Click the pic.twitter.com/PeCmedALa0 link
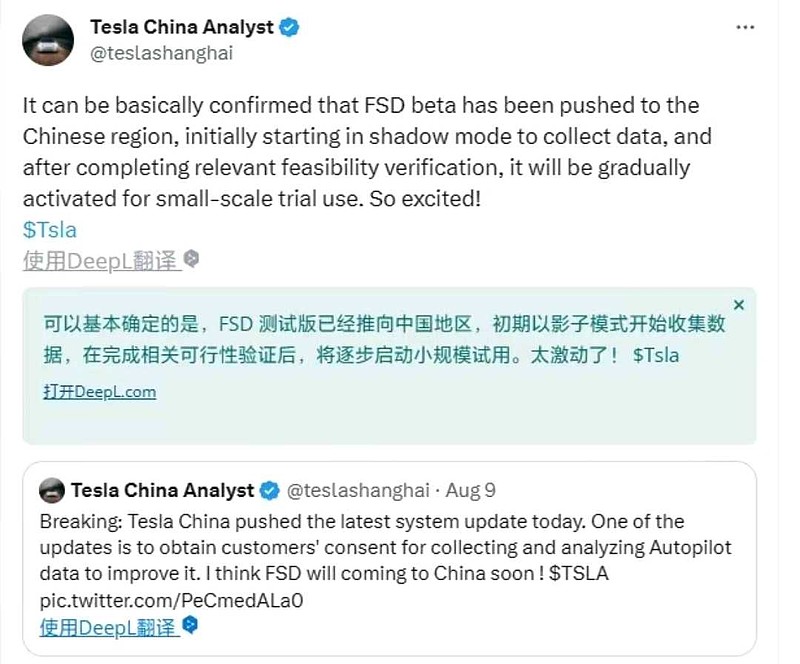 click(x=171, y=600)
